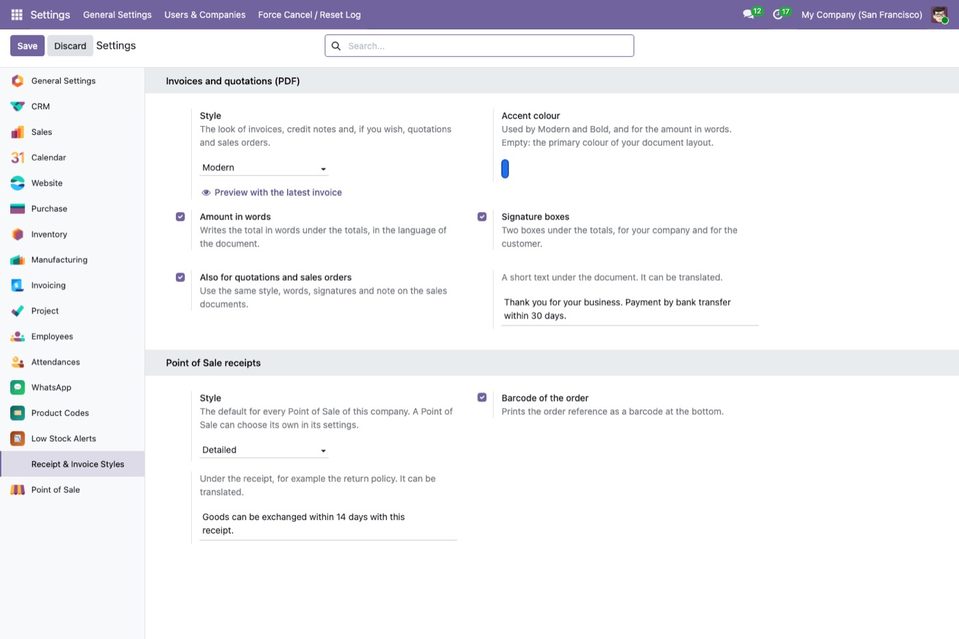
Task: Open the My Company (San Francisco) switcher
Action: click(x=861, y=15)
